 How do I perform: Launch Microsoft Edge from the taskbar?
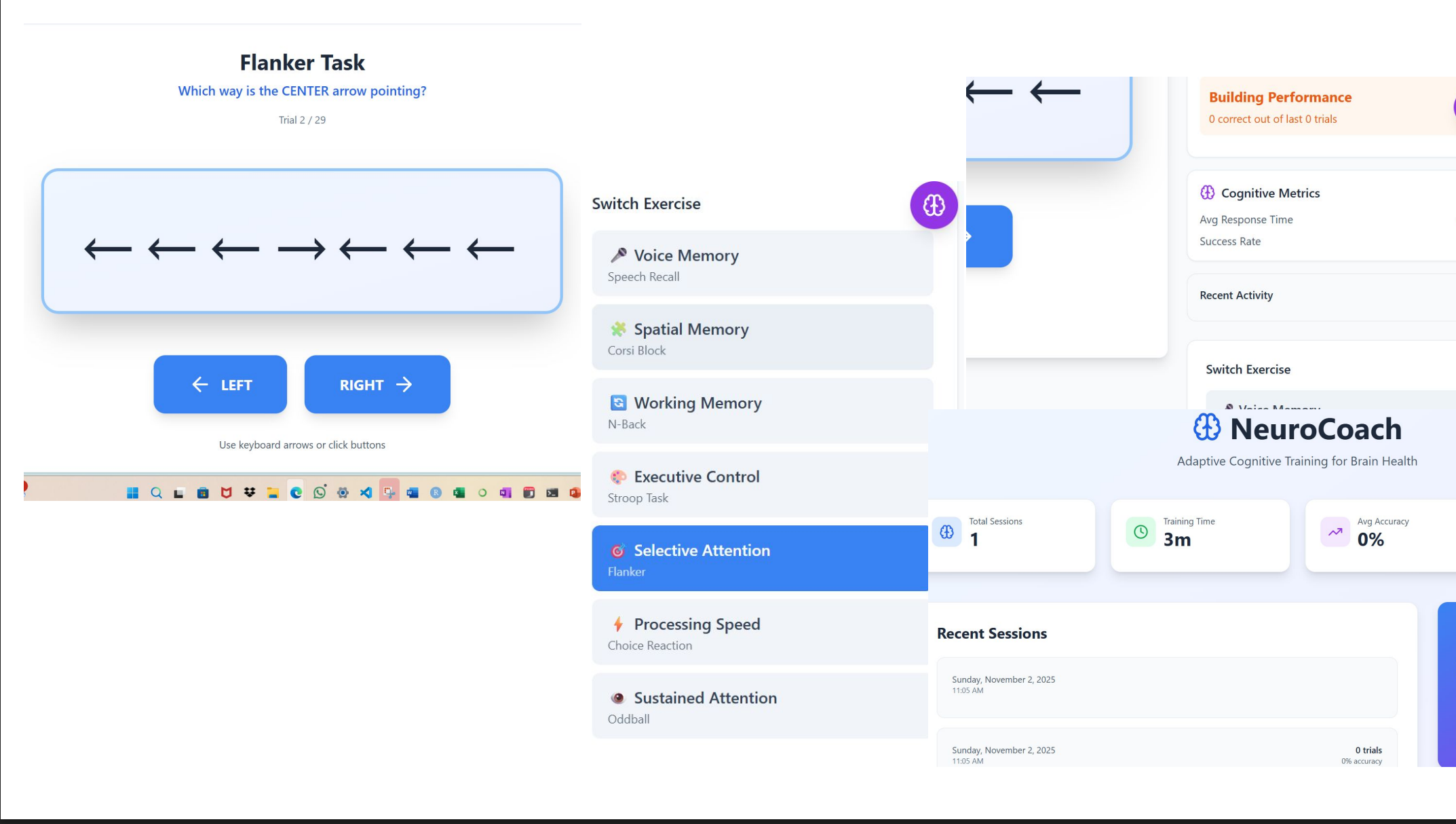[x=296, y=493]
